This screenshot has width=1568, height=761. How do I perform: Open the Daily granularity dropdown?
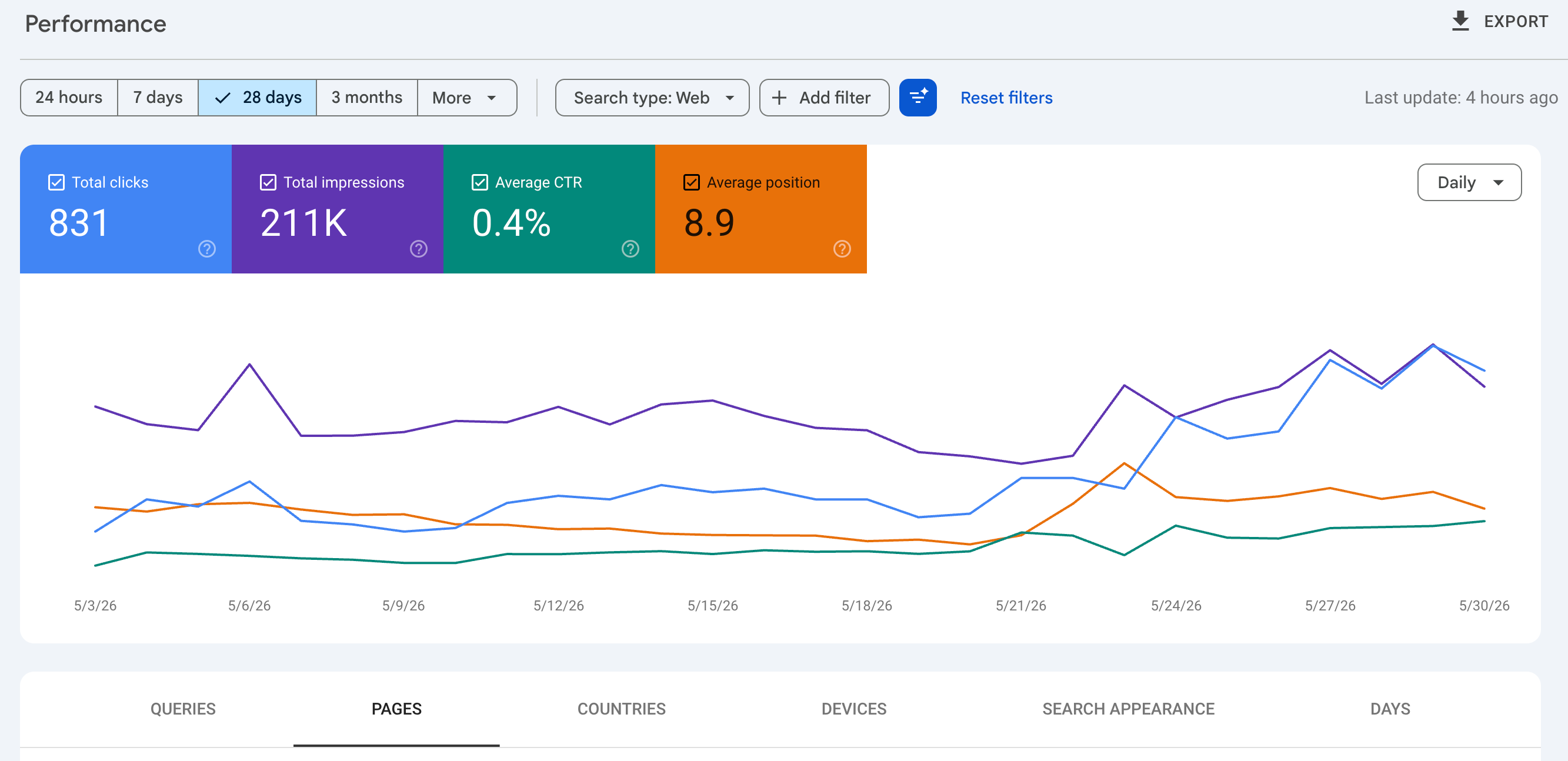[1469, 182]
